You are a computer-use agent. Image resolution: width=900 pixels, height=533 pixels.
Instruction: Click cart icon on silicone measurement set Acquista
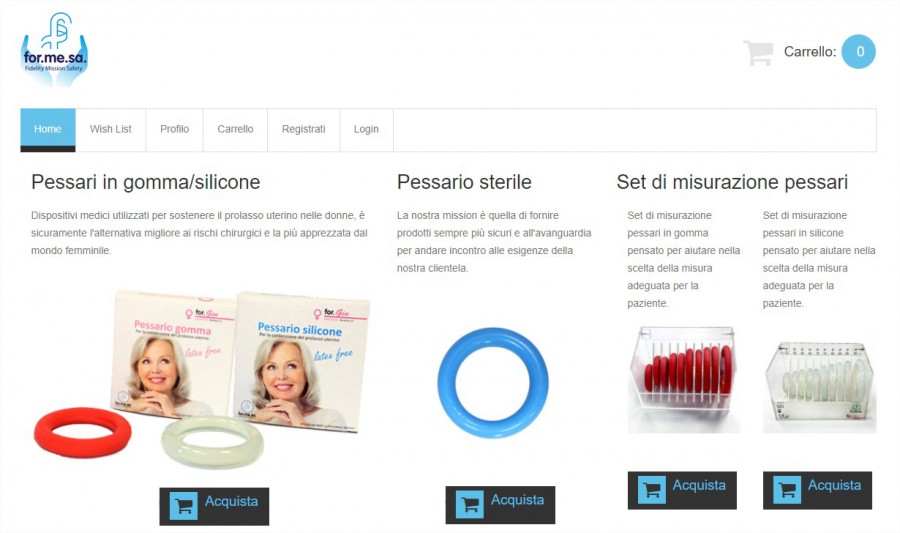click(x=787, y=490)
